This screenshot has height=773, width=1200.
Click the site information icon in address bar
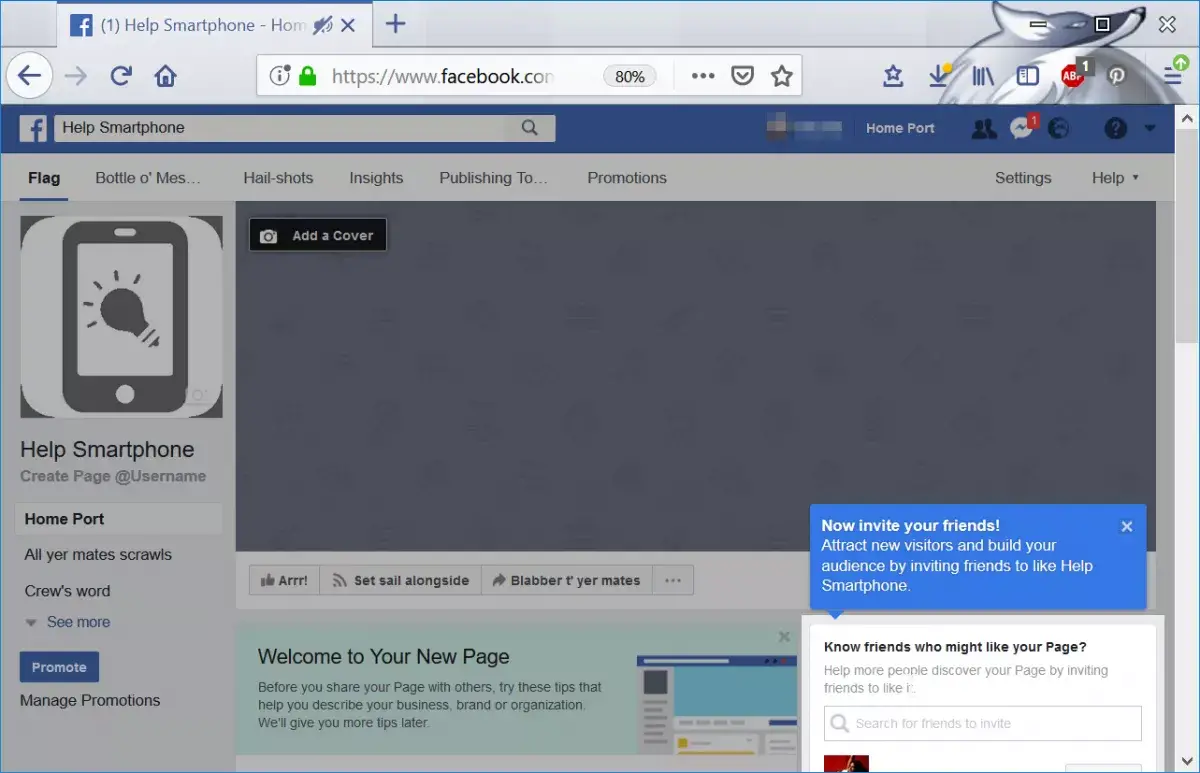[280, 76]
